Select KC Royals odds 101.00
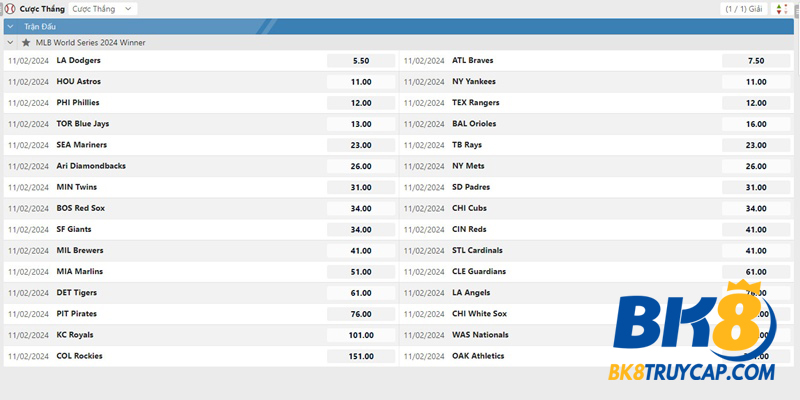This screenshot has height=400, width=800. [x=361, y=336]
